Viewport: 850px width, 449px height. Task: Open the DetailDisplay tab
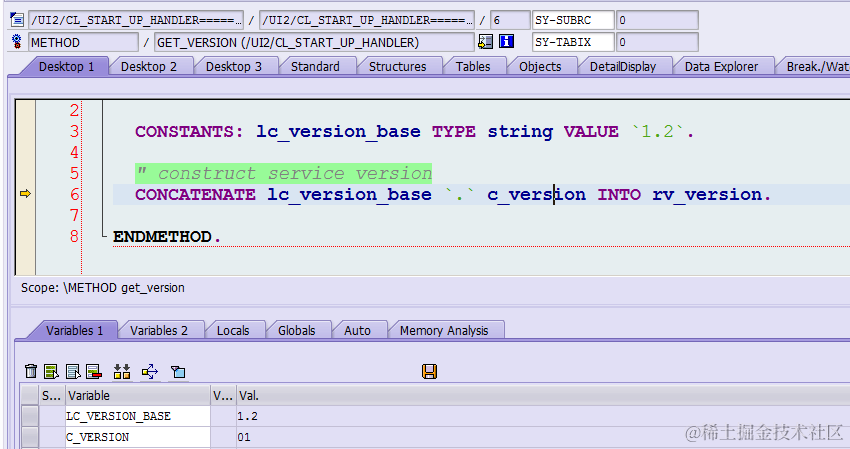pyautogui.click(x=623, y=67)
